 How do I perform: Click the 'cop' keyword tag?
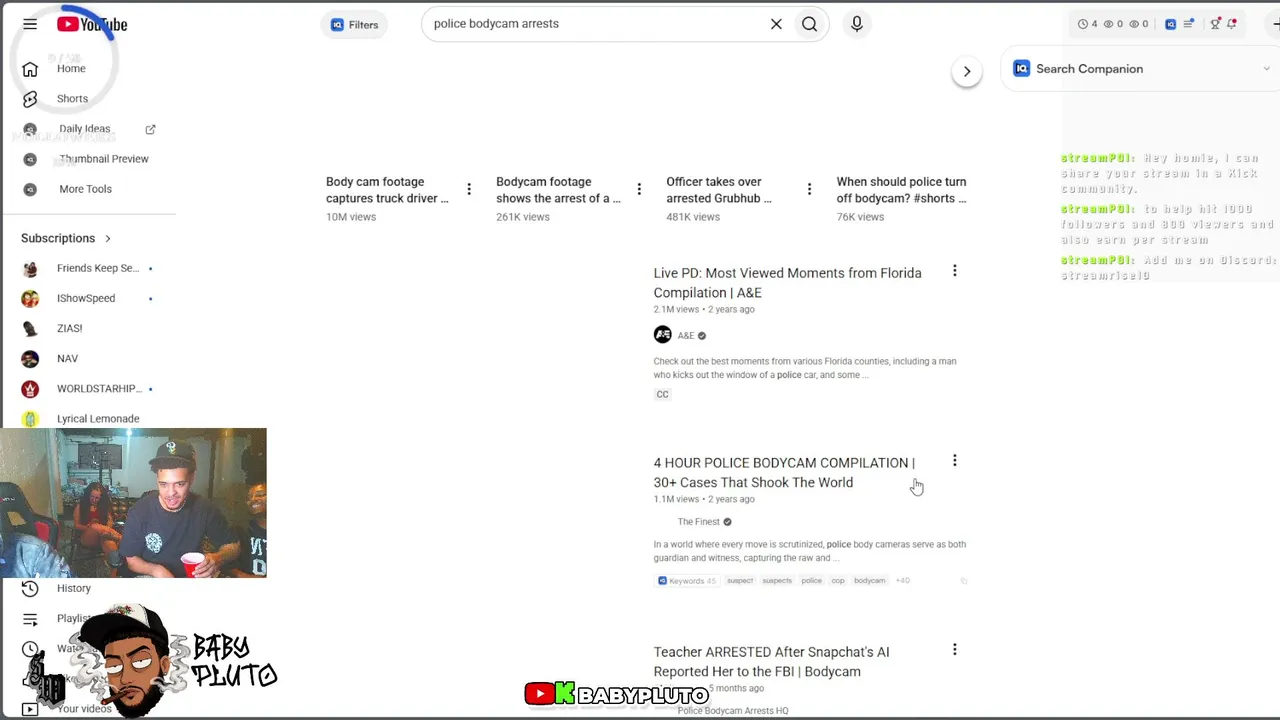[x=838, y=581]
